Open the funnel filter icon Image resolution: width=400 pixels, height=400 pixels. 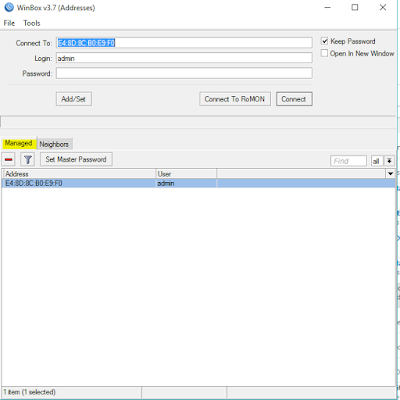(28, 160)
